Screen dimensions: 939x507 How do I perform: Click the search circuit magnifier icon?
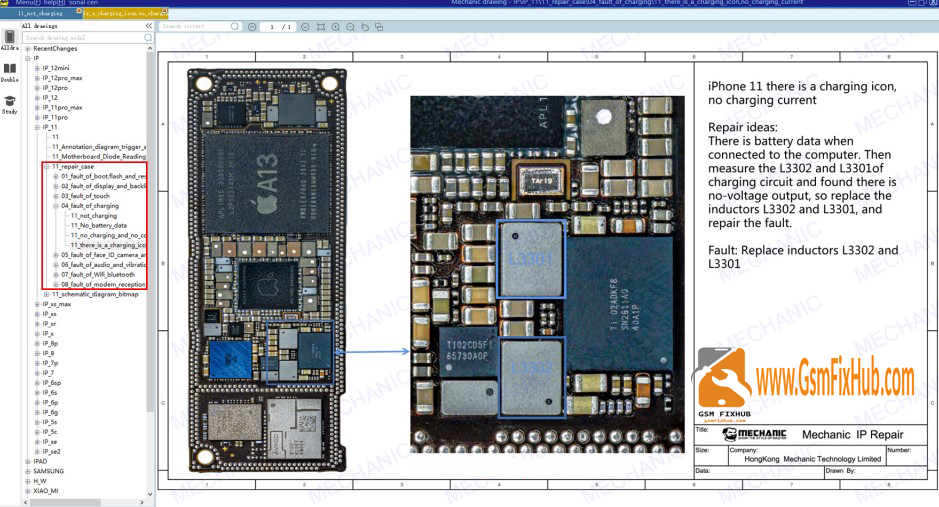tap(235, 26)
